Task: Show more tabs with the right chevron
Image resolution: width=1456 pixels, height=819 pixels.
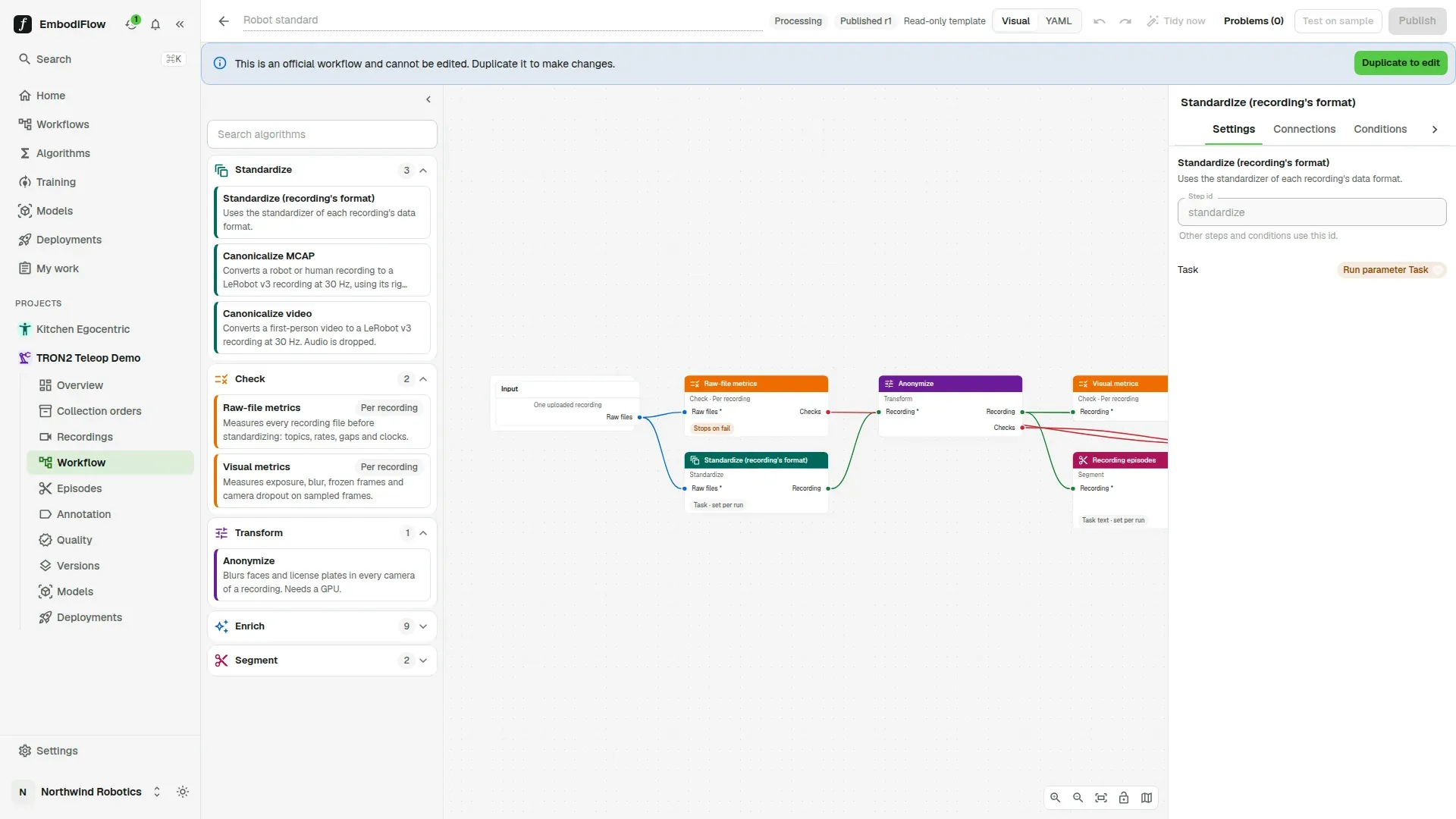Action: tap(1435, 130)
